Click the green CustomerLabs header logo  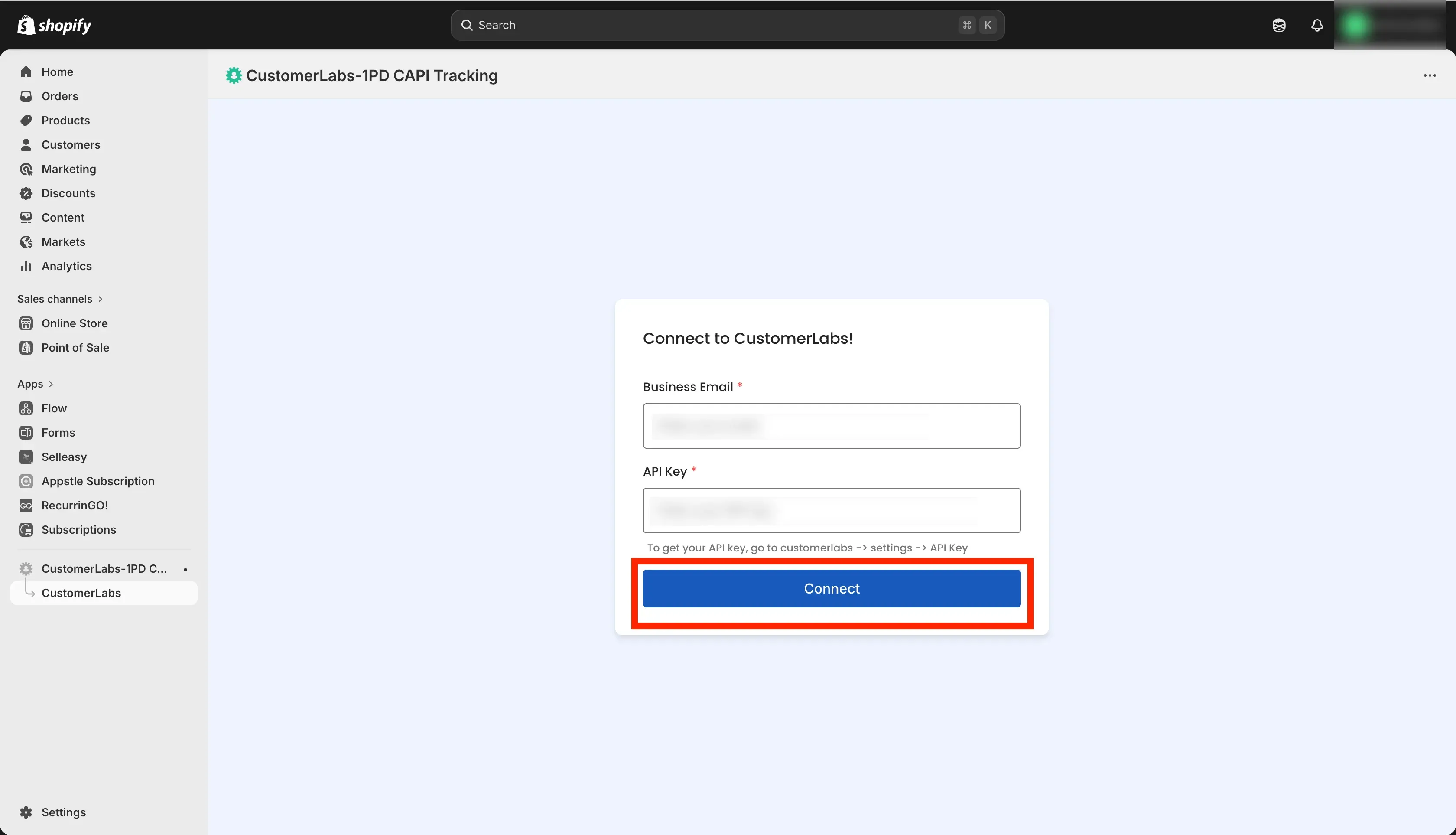[233, 75]
